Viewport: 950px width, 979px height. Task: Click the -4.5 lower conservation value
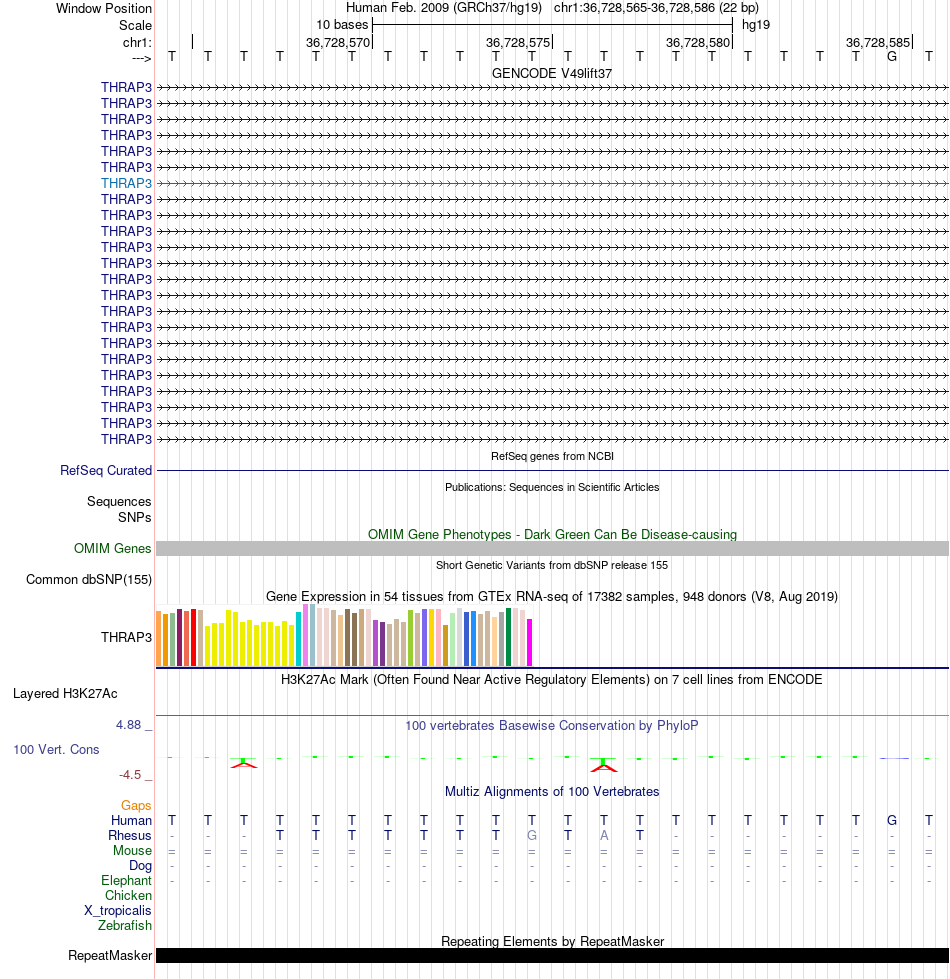coord(130,775)
